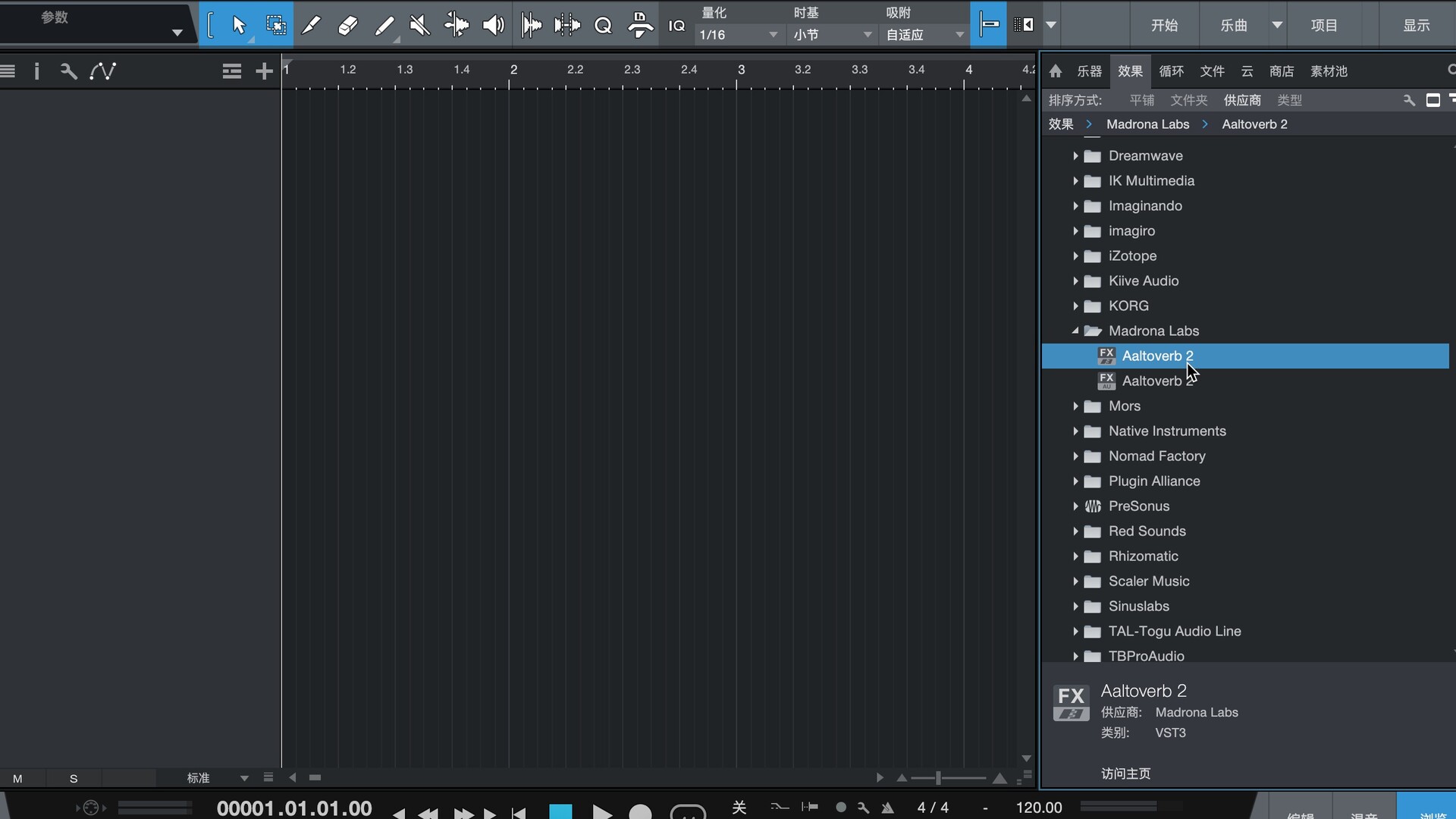Sort browser by 供应商 vendor
The height and width of the screenshot is (819, 1456).
click(x=1242, y=100)
